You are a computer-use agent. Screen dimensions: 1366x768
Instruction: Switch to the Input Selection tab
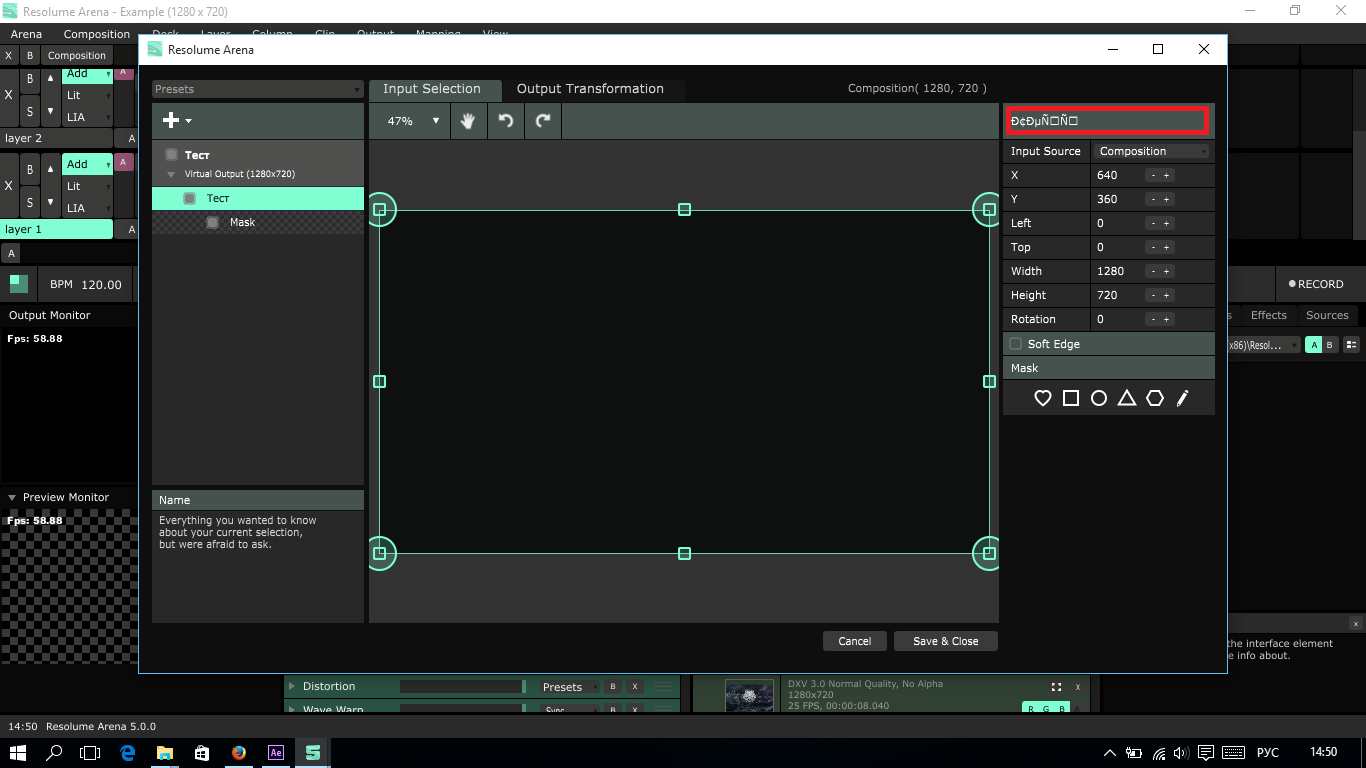coord(432,89)
